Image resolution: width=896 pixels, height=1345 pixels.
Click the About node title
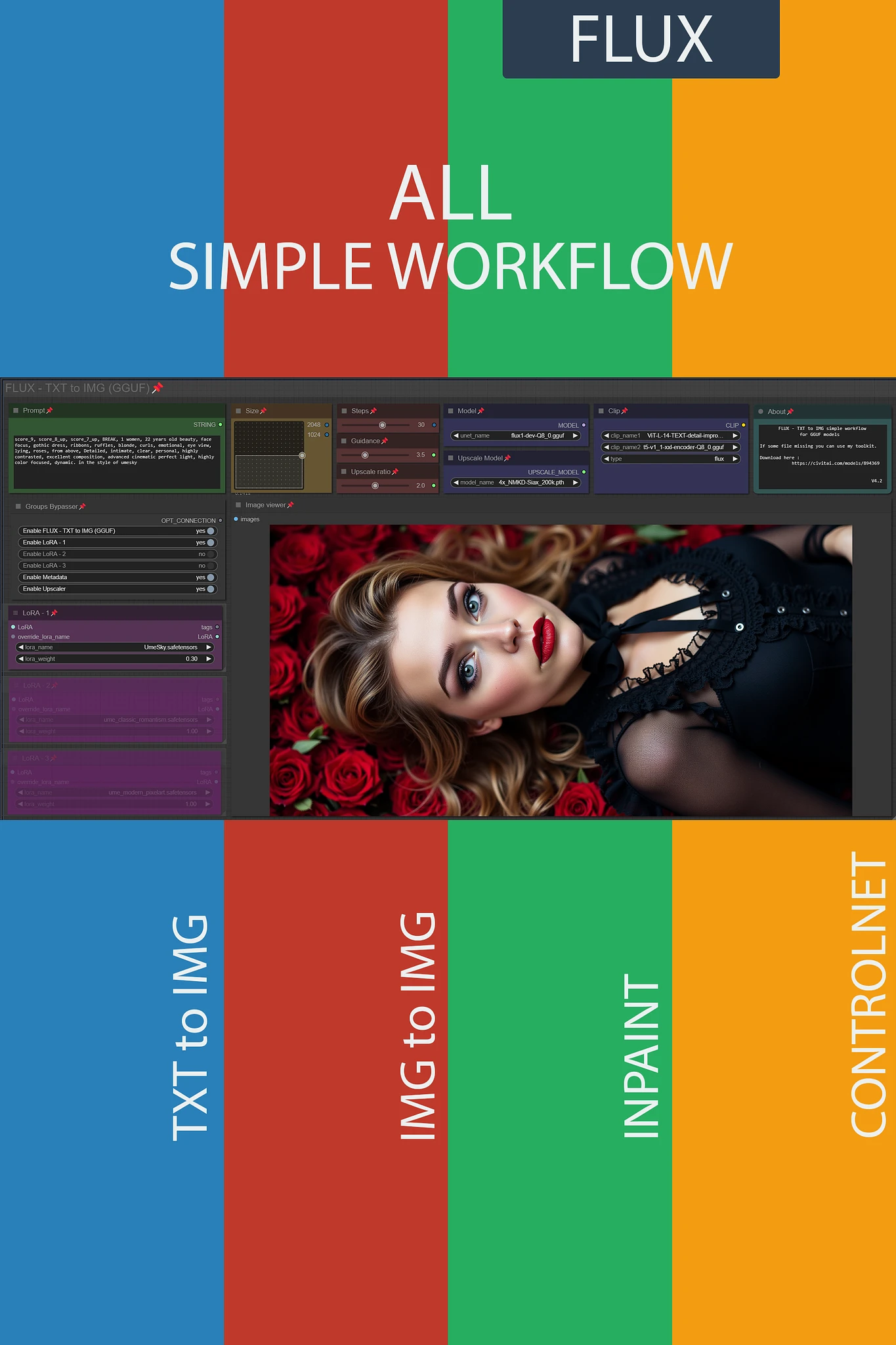click(x=777, y=412)
